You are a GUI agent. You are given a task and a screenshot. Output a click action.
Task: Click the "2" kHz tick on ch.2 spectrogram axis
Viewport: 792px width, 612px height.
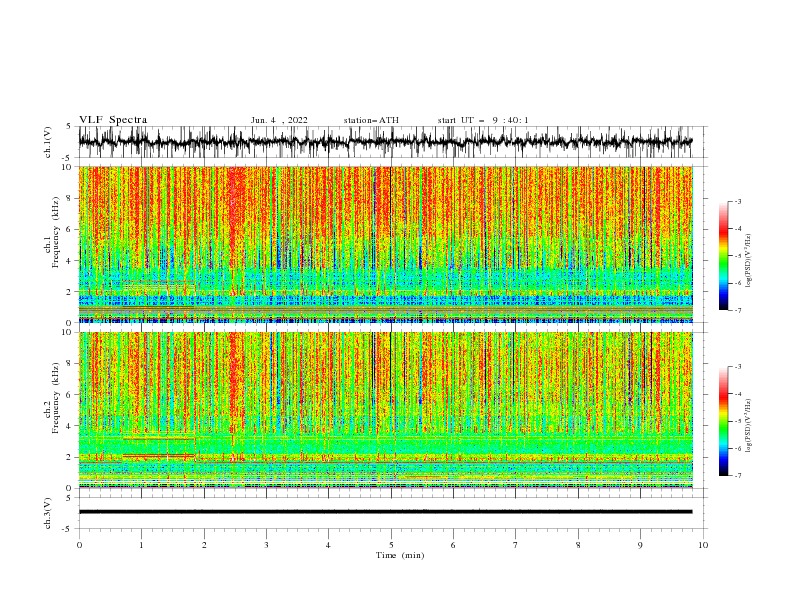(x=70, y=457)
